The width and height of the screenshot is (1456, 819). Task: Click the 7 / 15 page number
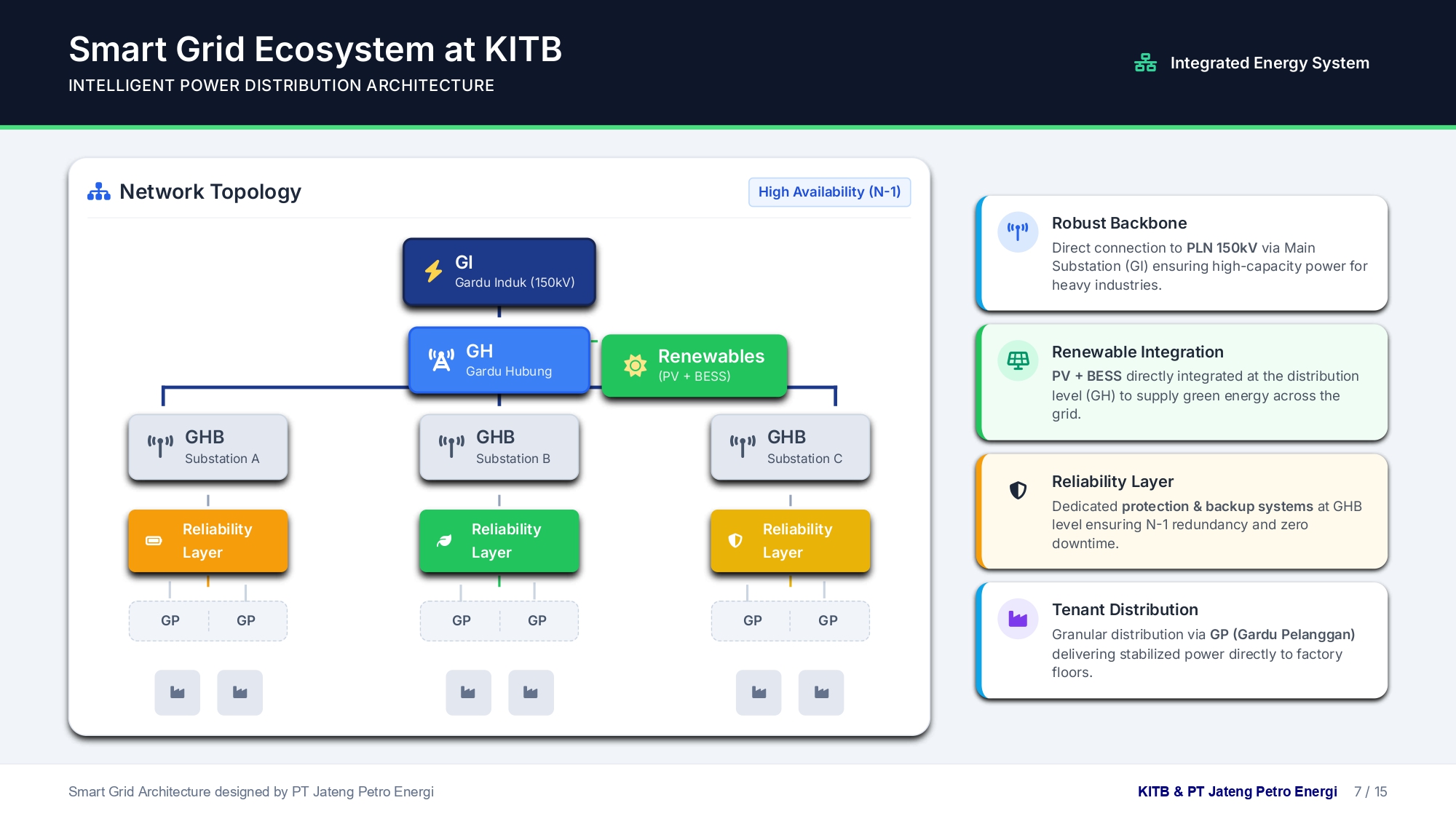click(1370, 791)
